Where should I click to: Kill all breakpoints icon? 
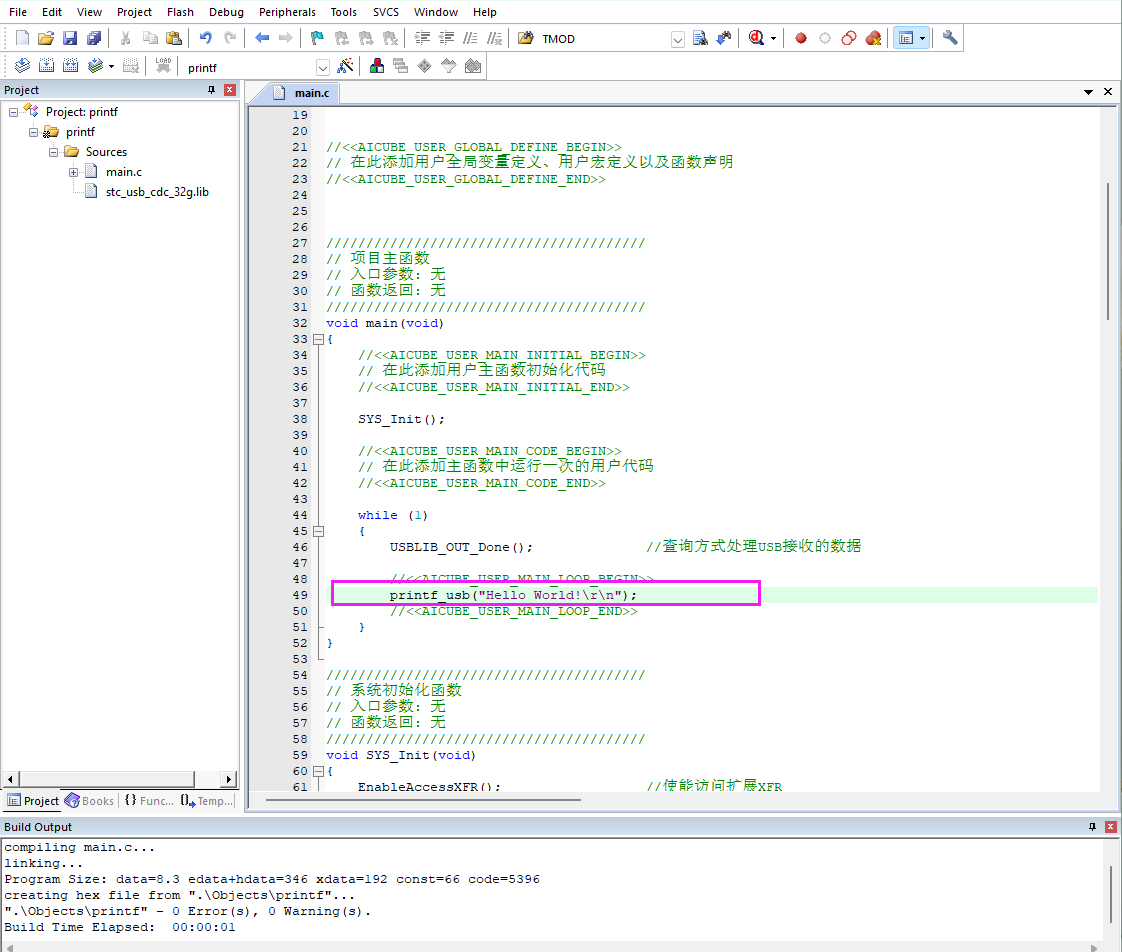click(x=873, y=38)
